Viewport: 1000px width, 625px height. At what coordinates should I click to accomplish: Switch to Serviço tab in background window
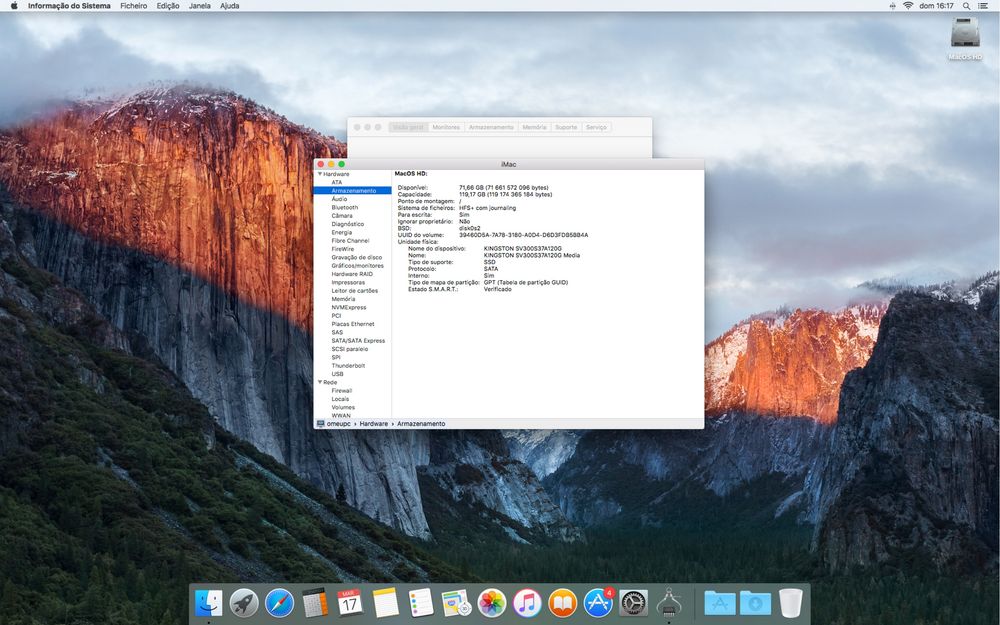[596, 127]
